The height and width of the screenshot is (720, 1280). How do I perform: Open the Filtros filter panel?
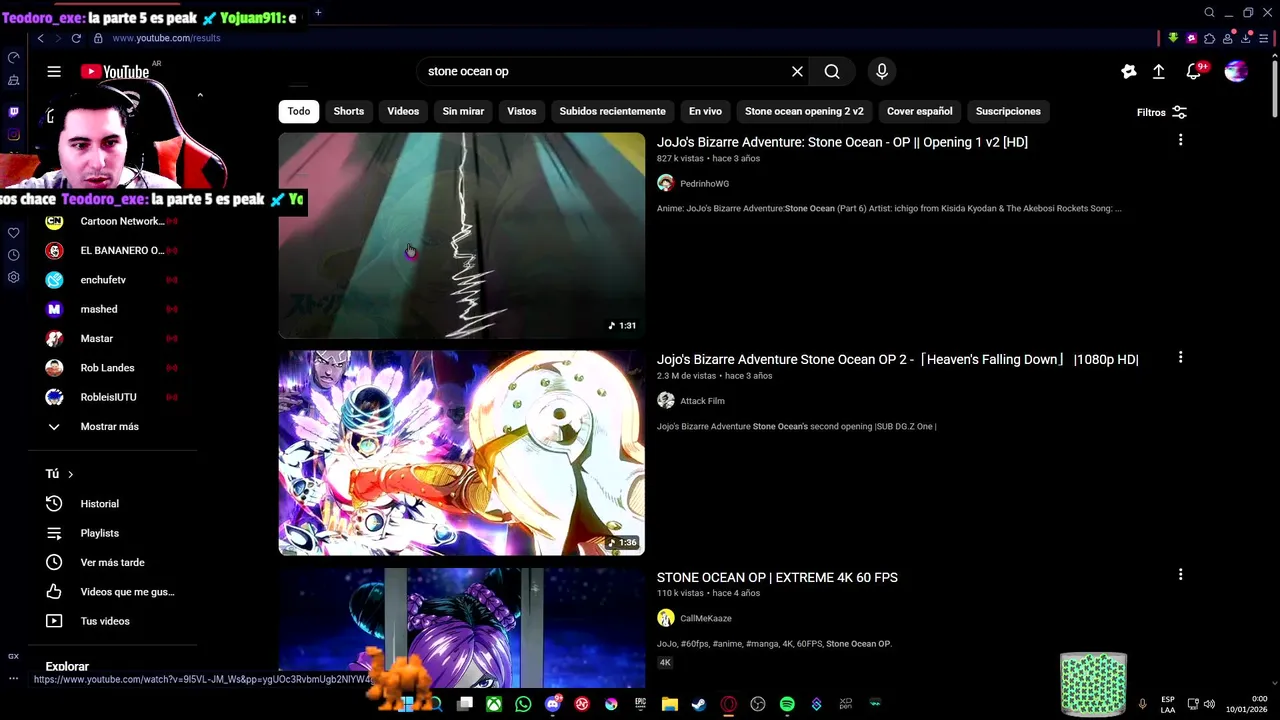click(x=1161, y=112)
